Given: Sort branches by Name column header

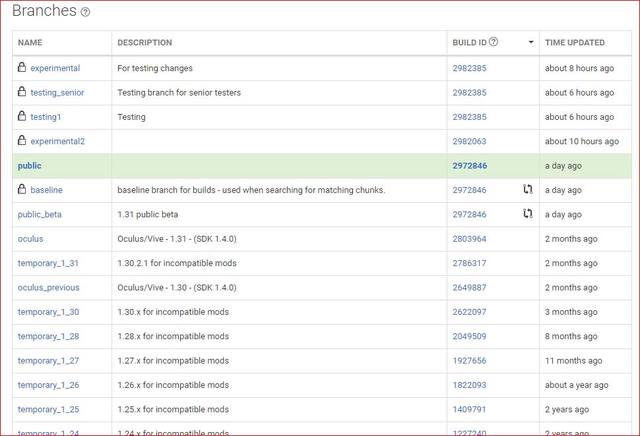Looking at the screenshot, I should coord(30,43).
